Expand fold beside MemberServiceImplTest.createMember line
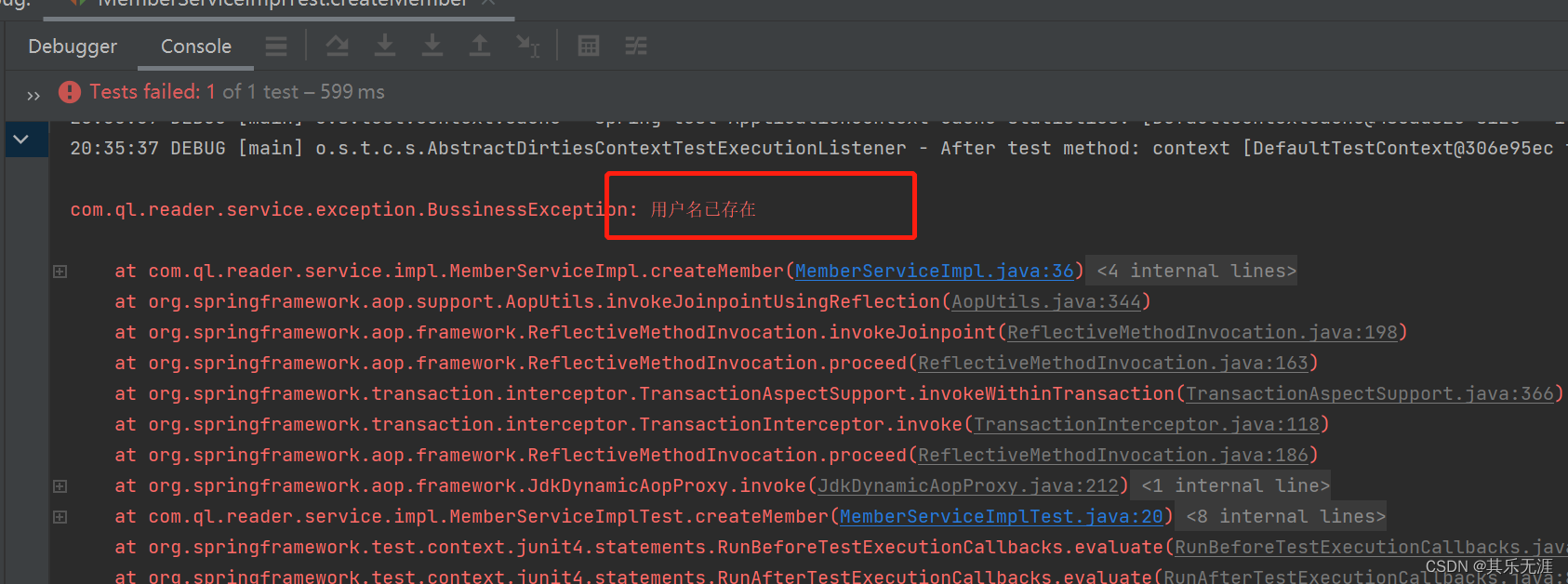This screenshot has height=584, width=1568. pyautogui.click(x=60, y=517)
